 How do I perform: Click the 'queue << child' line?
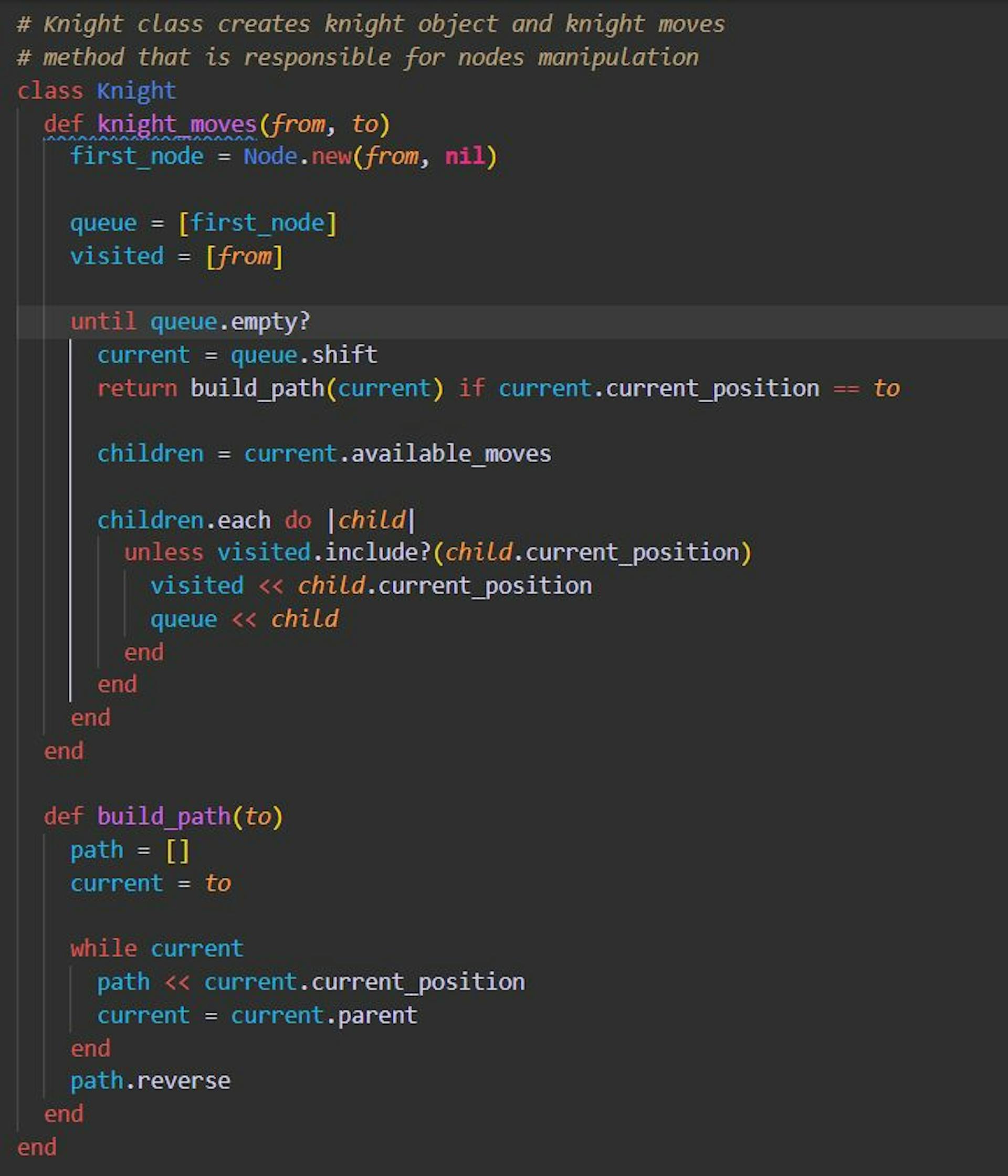pos(244,619)
